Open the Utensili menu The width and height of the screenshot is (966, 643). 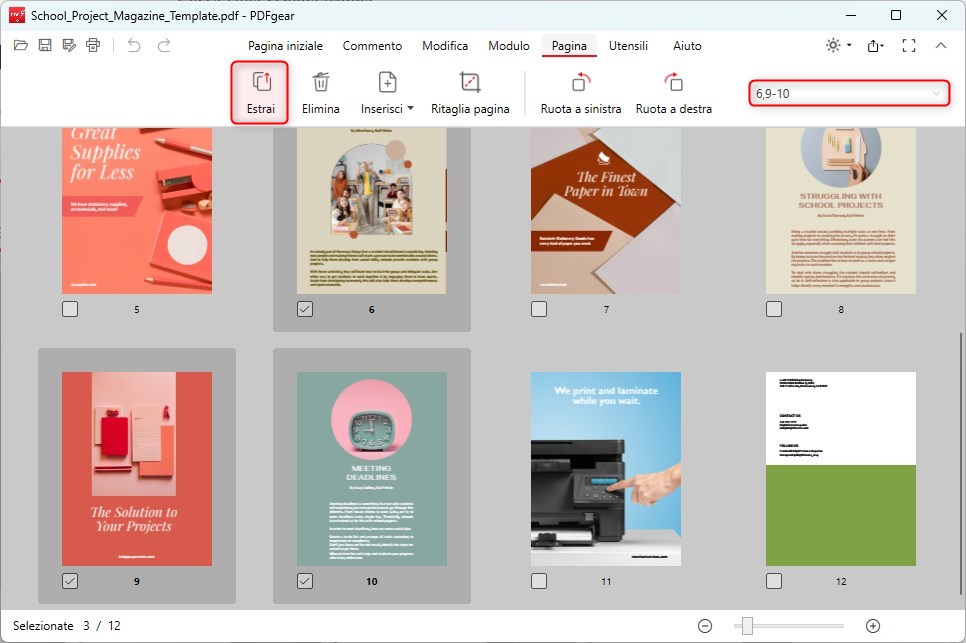point(628,46)
